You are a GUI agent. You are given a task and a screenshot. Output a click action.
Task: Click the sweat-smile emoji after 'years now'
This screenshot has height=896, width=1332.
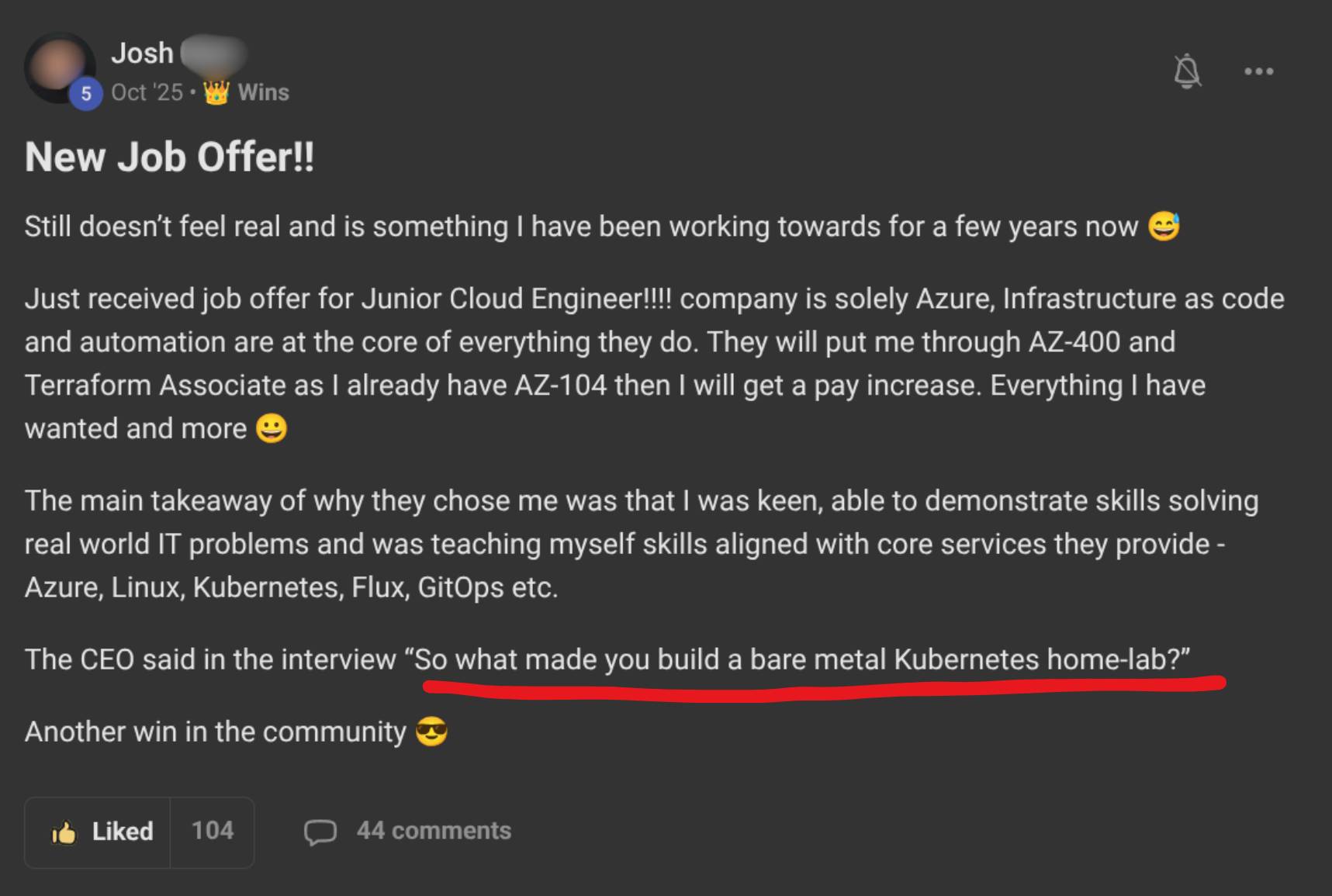point(1164,227)
